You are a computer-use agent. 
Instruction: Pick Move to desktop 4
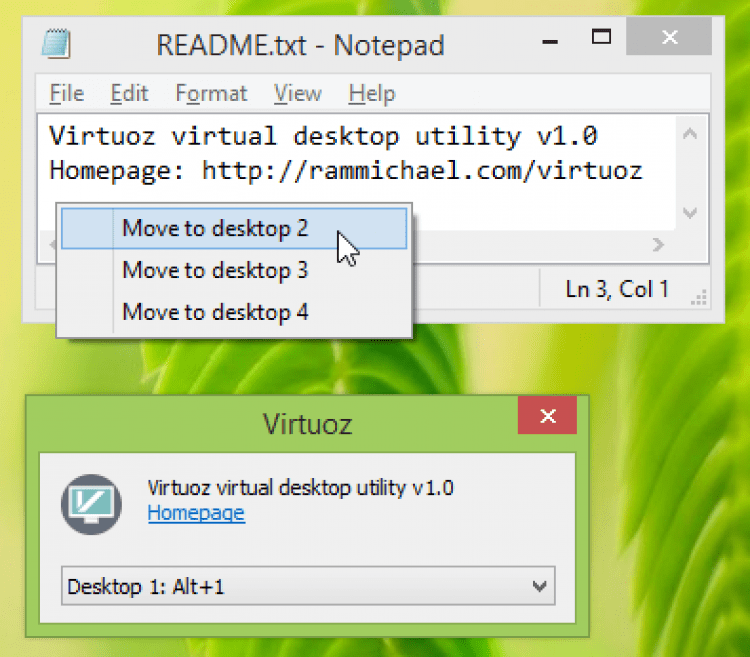point(215,313)
